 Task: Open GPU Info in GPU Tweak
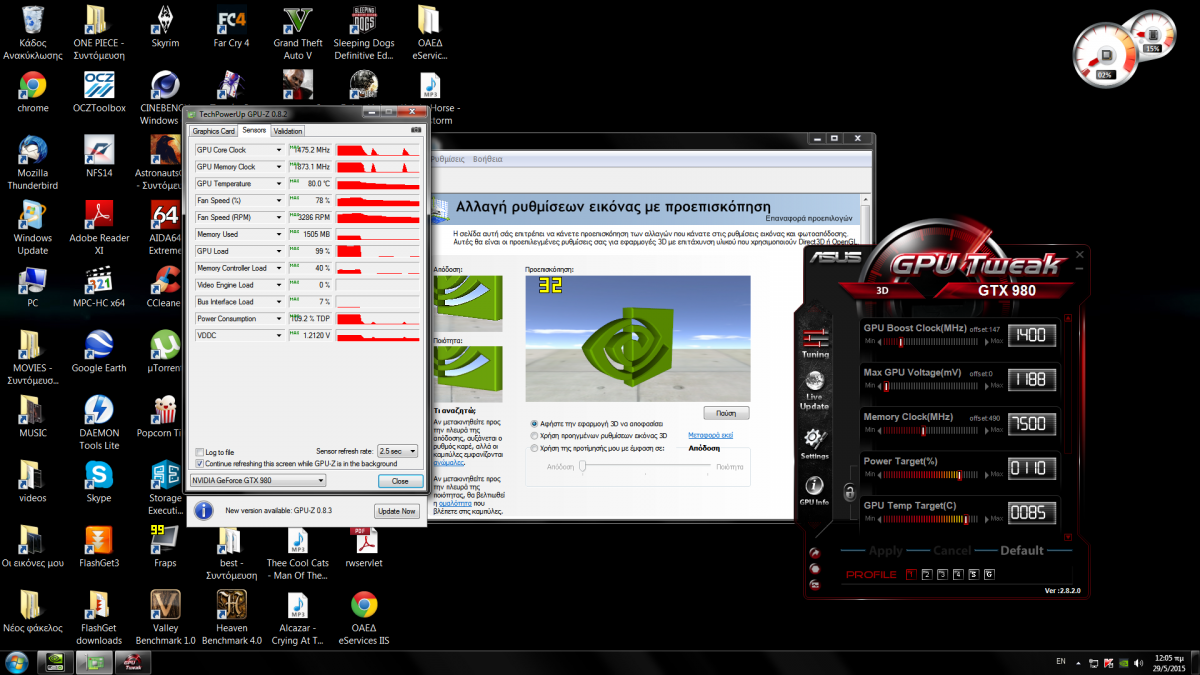pos(815,490)
